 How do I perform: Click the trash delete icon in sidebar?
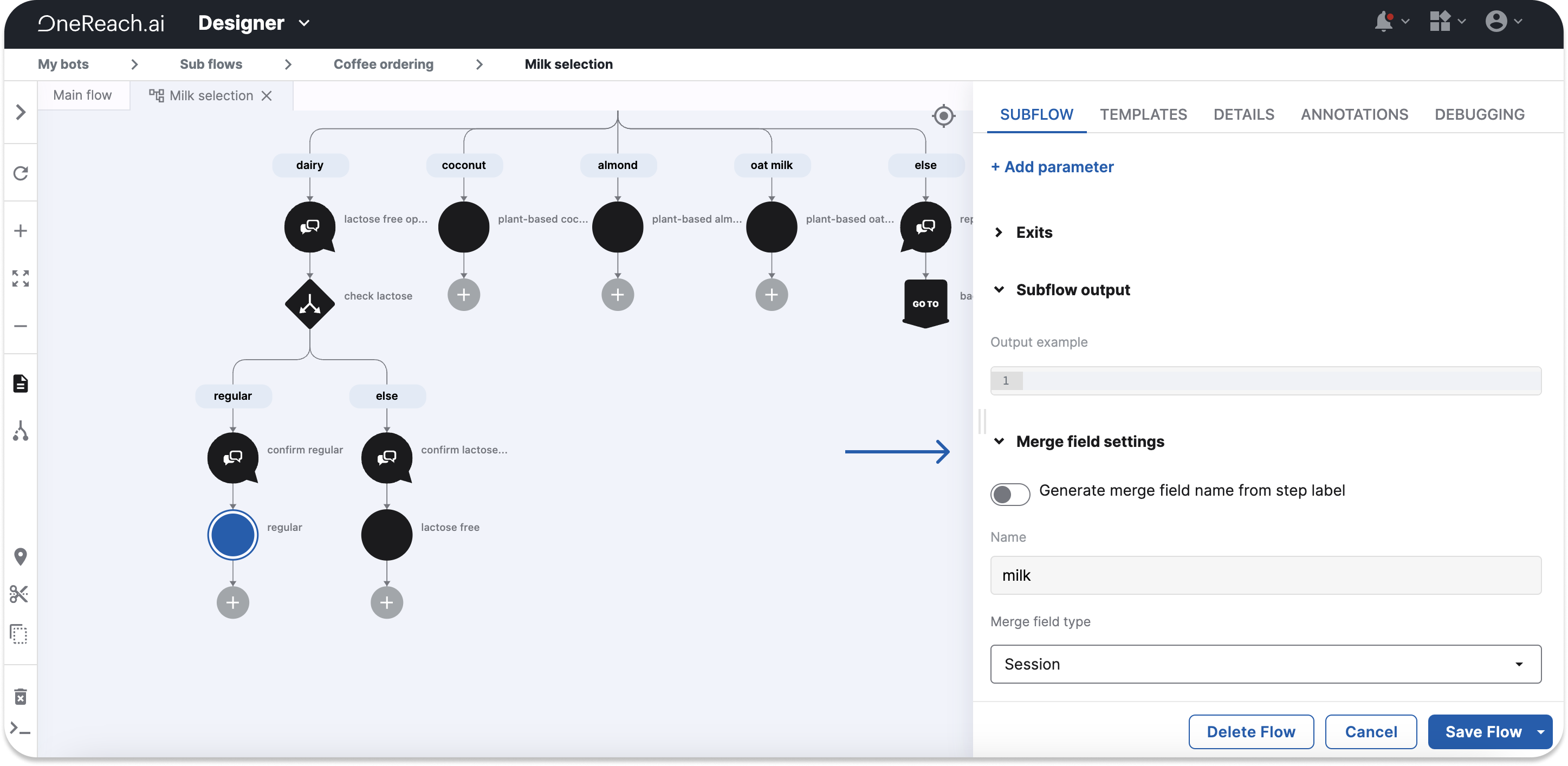point(21,697)
